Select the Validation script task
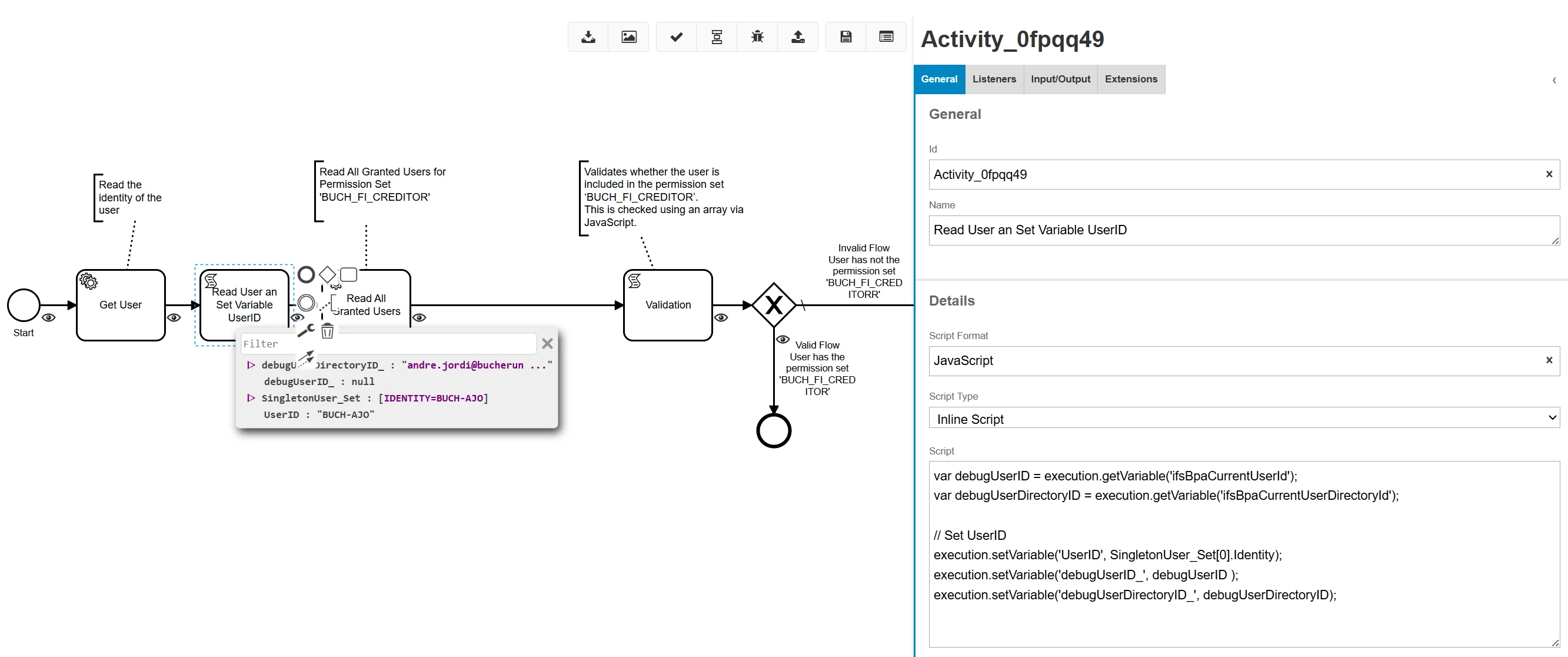 668,306
